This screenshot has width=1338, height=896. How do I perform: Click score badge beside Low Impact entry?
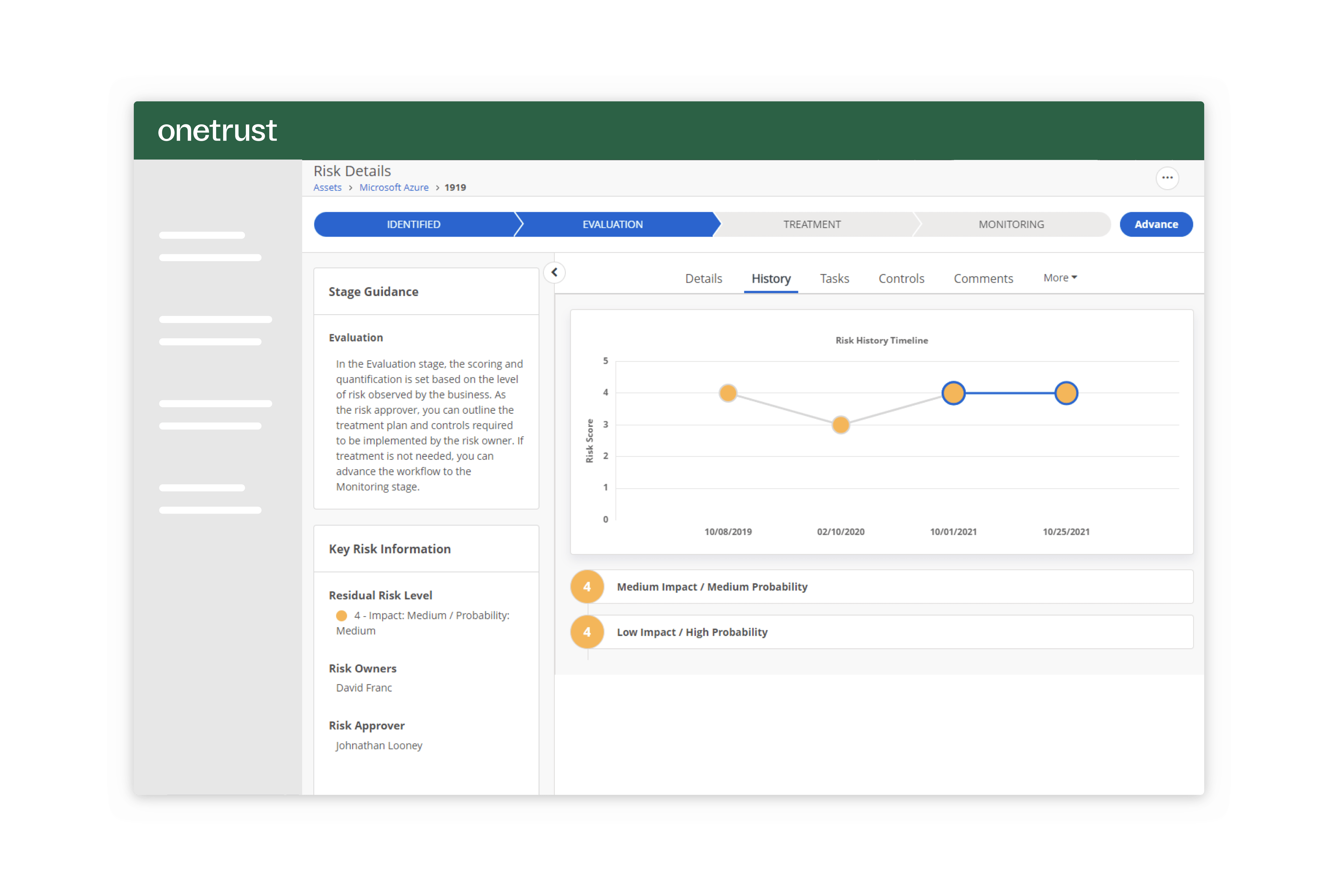click(586, 631)
